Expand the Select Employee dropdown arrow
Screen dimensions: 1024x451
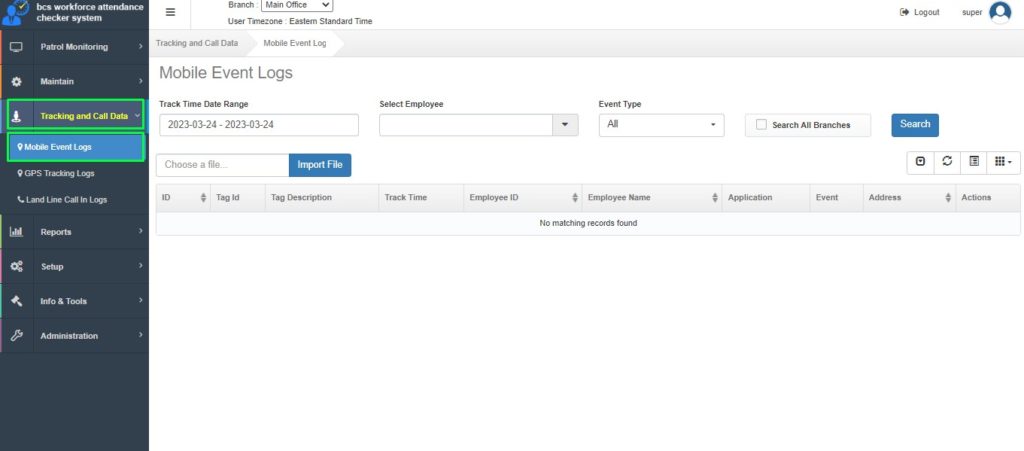[565, 125]
